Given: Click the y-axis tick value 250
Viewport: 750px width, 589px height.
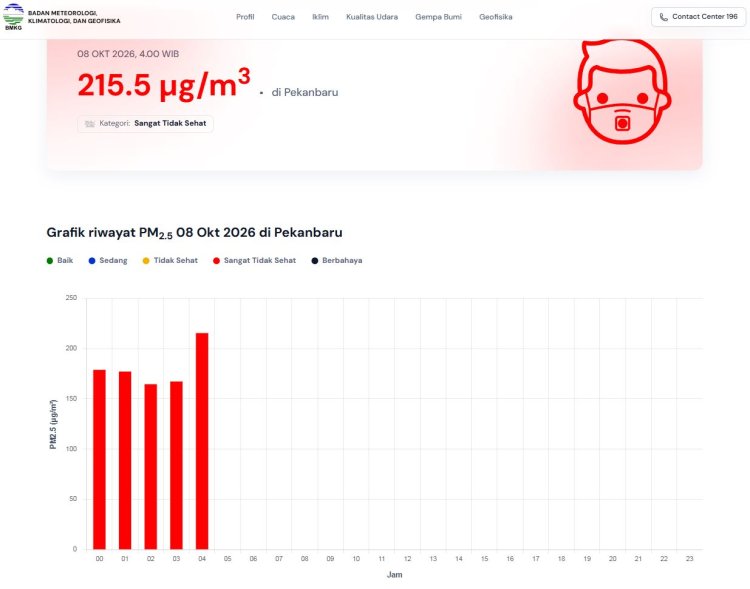Looking at the screenshot, I should pos(71,298).
